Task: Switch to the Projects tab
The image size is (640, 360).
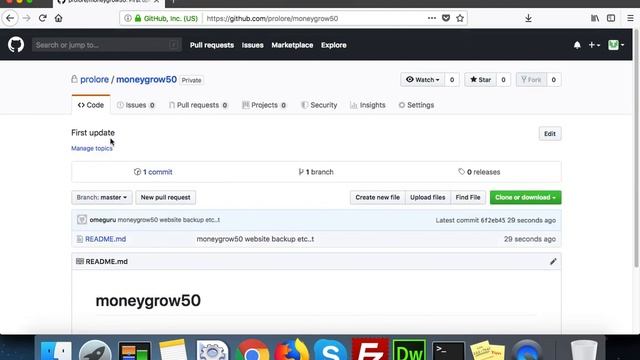Action: [x=264, y=105]
